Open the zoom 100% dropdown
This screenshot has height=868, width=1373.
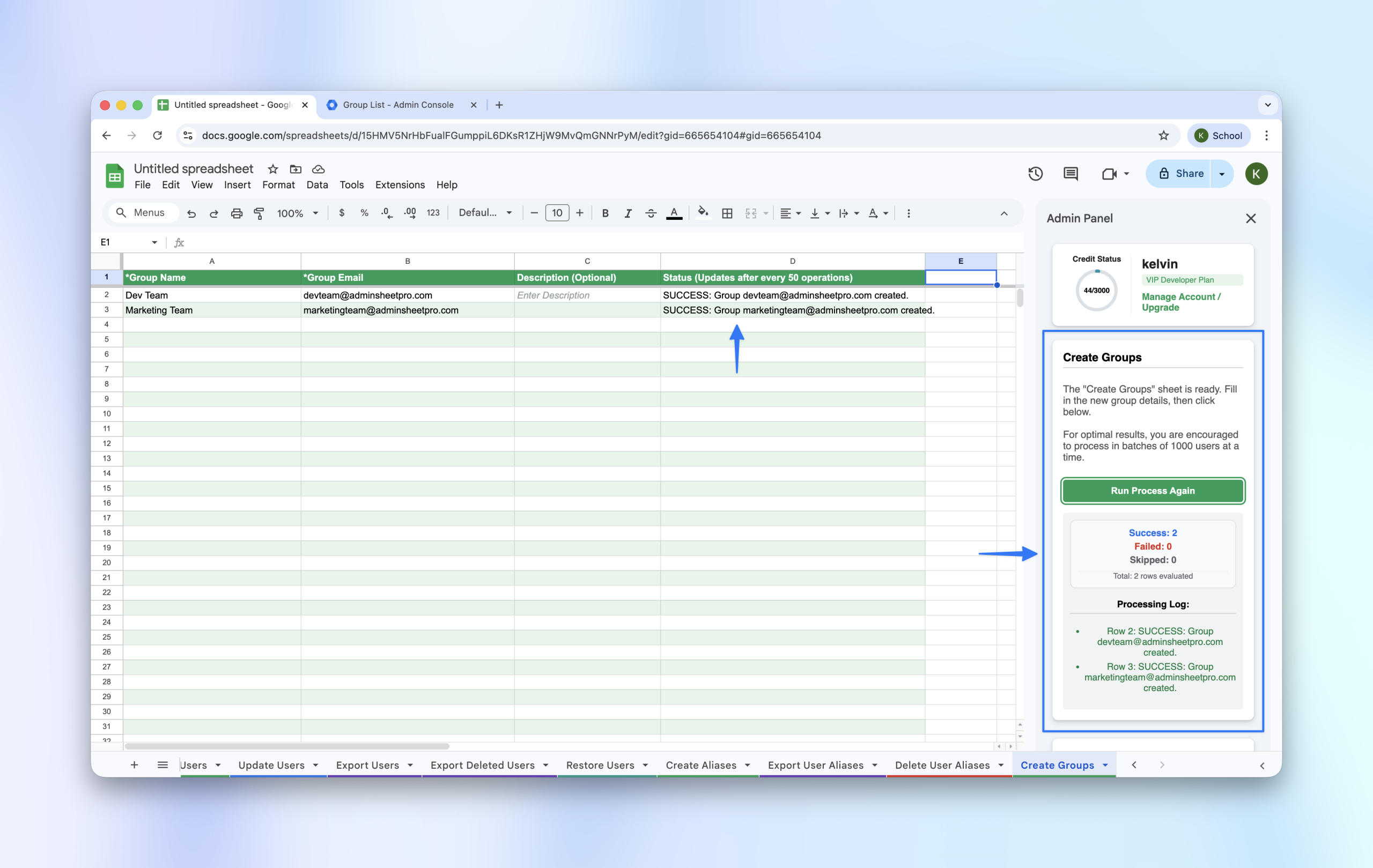point(297,213)
